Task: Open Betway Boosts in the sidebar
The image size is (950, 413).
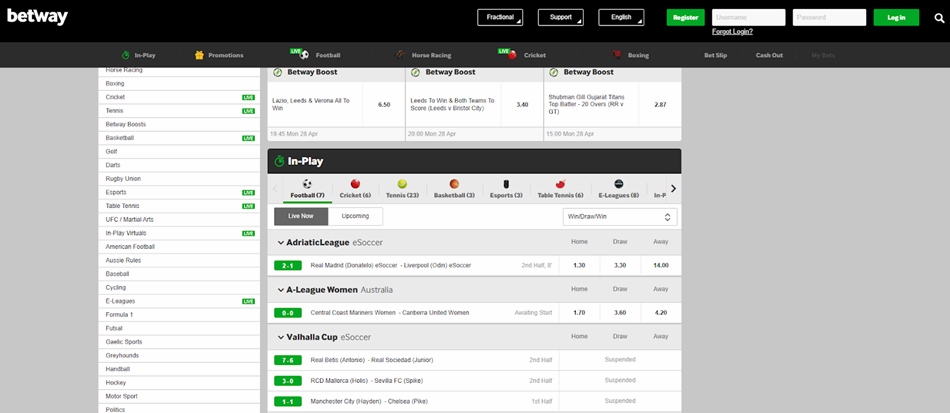Action: pos(179,124)
